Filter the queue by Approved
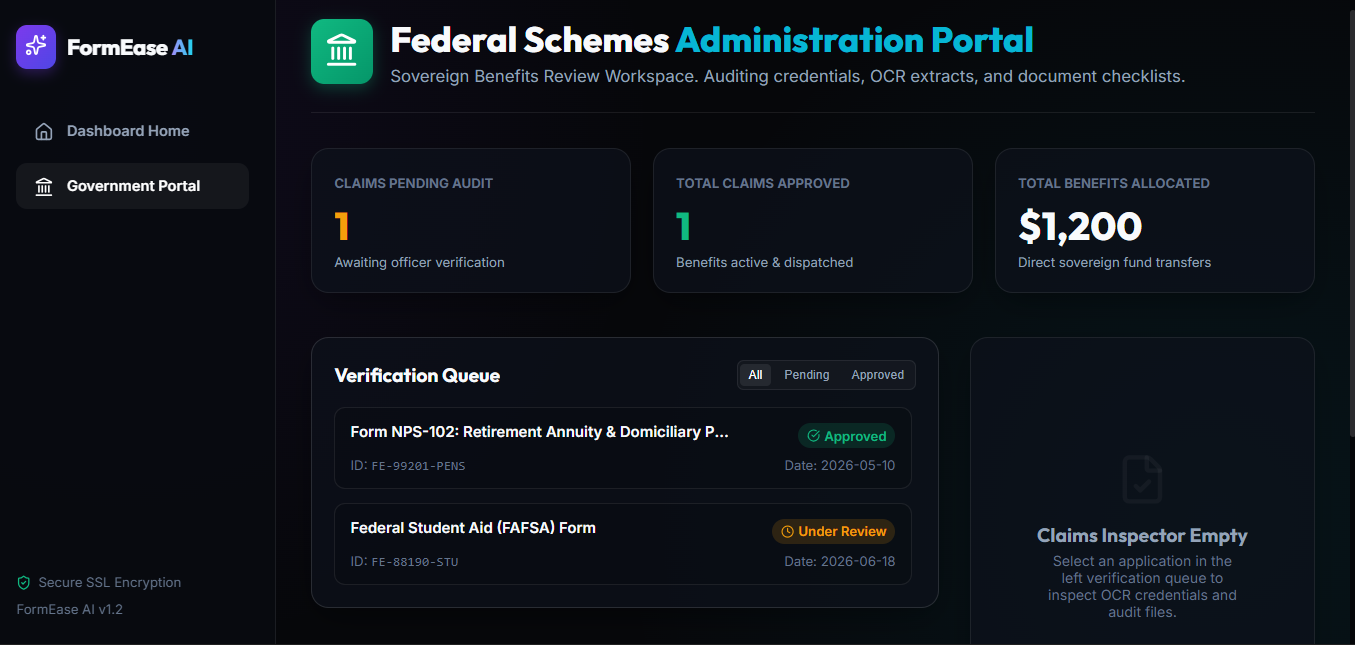 (x=877, y=375)
